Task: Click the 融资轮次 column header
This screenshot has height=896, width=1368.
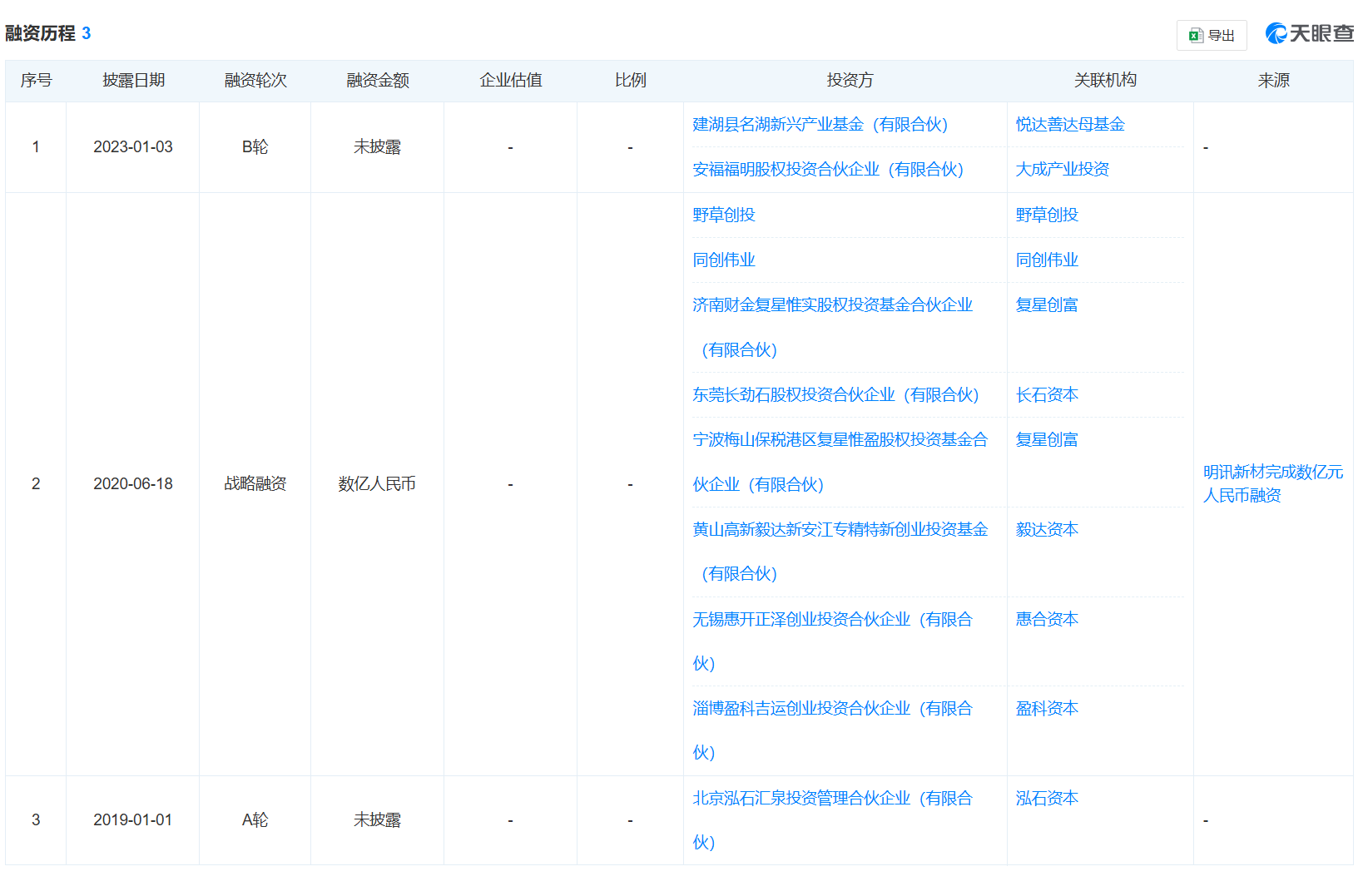Action: tap(255, 80)
